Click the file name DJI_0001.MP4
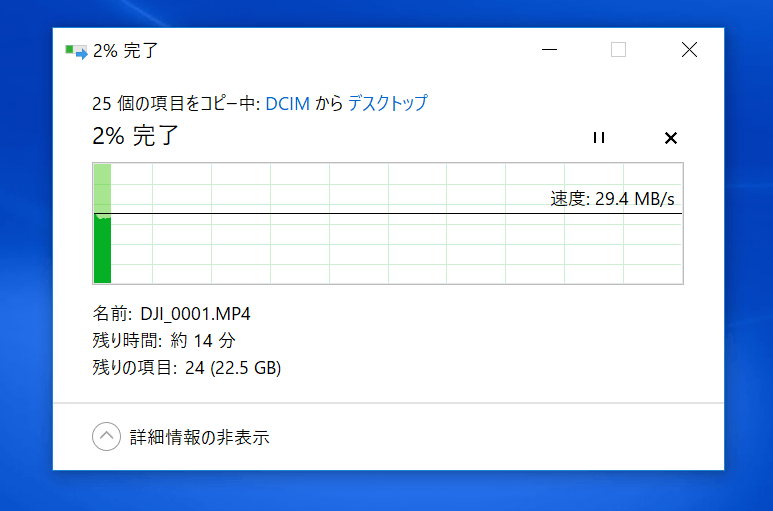Image resolution: width=773 pixels, height=511 pixels. click(195, 313)
